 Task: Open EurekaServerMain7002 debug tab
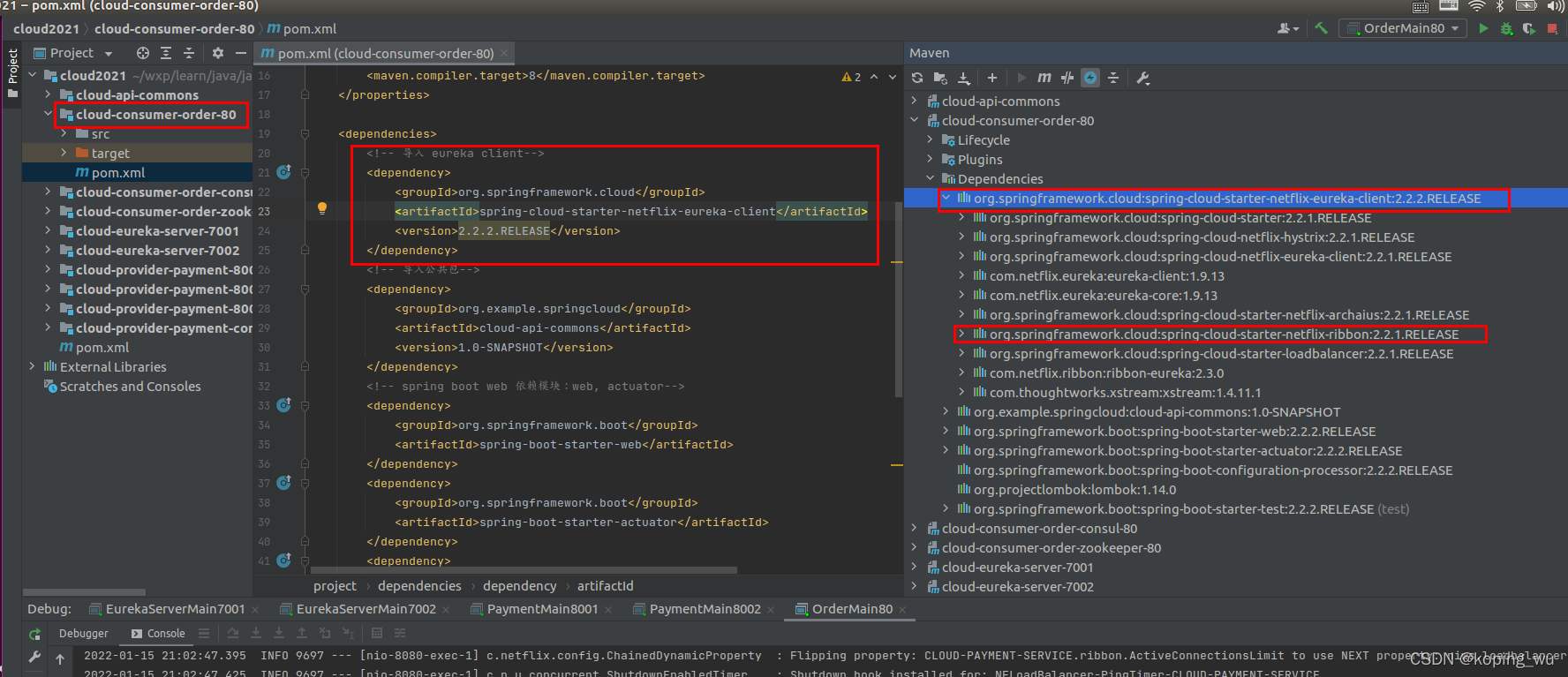[x=358, y=609]
